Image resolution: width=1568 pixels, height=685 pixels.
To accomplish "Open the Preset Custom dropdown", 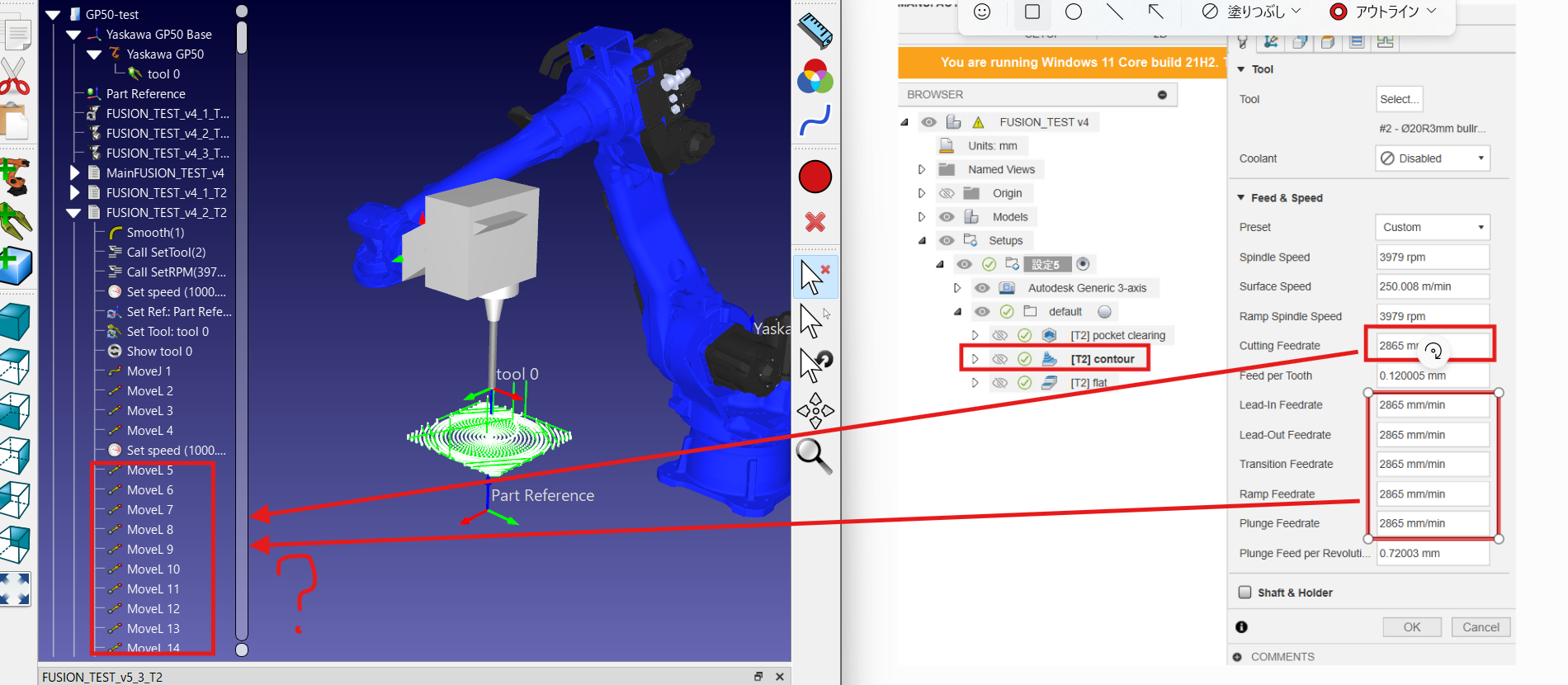I will (x=1432, y=227).
